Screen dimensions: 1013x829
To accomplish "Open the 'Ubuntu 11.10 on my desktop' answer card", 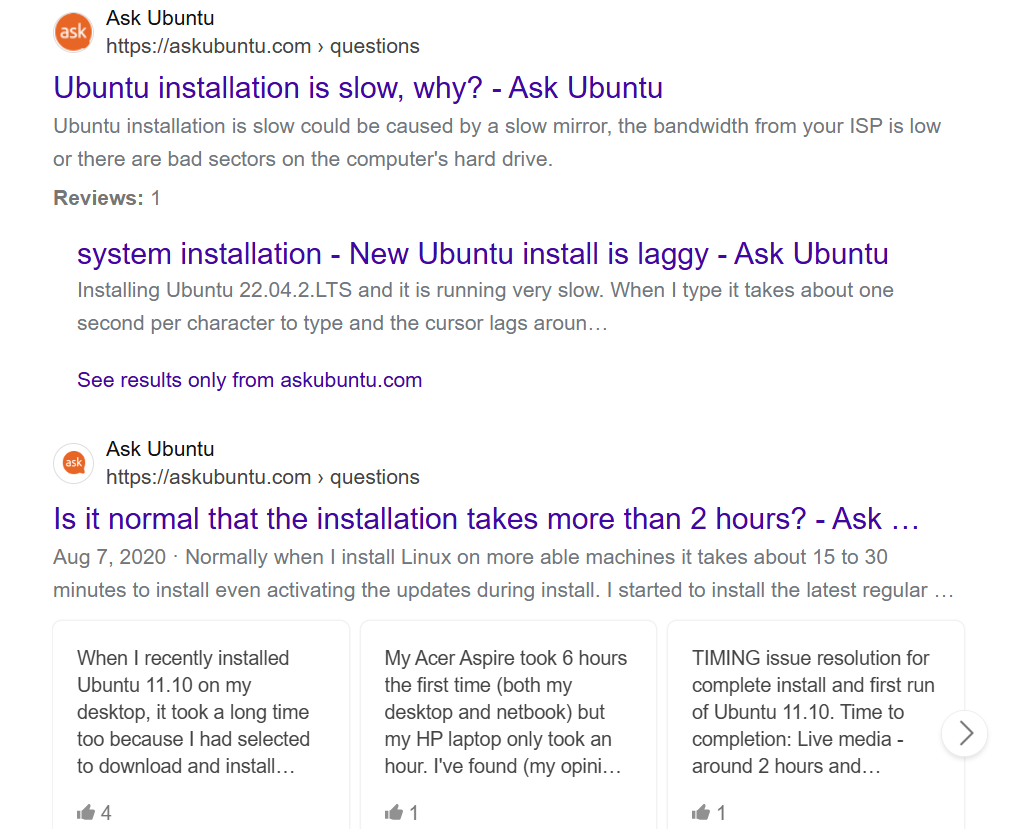I will pyautogui.click(x=201, y=725).
